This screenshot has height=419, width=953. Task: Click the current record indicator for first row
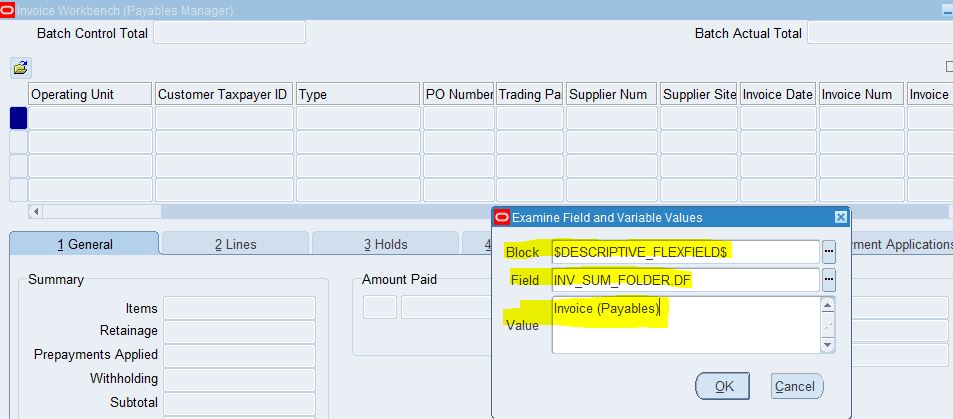pyautogui.click(x=18, y=118)
